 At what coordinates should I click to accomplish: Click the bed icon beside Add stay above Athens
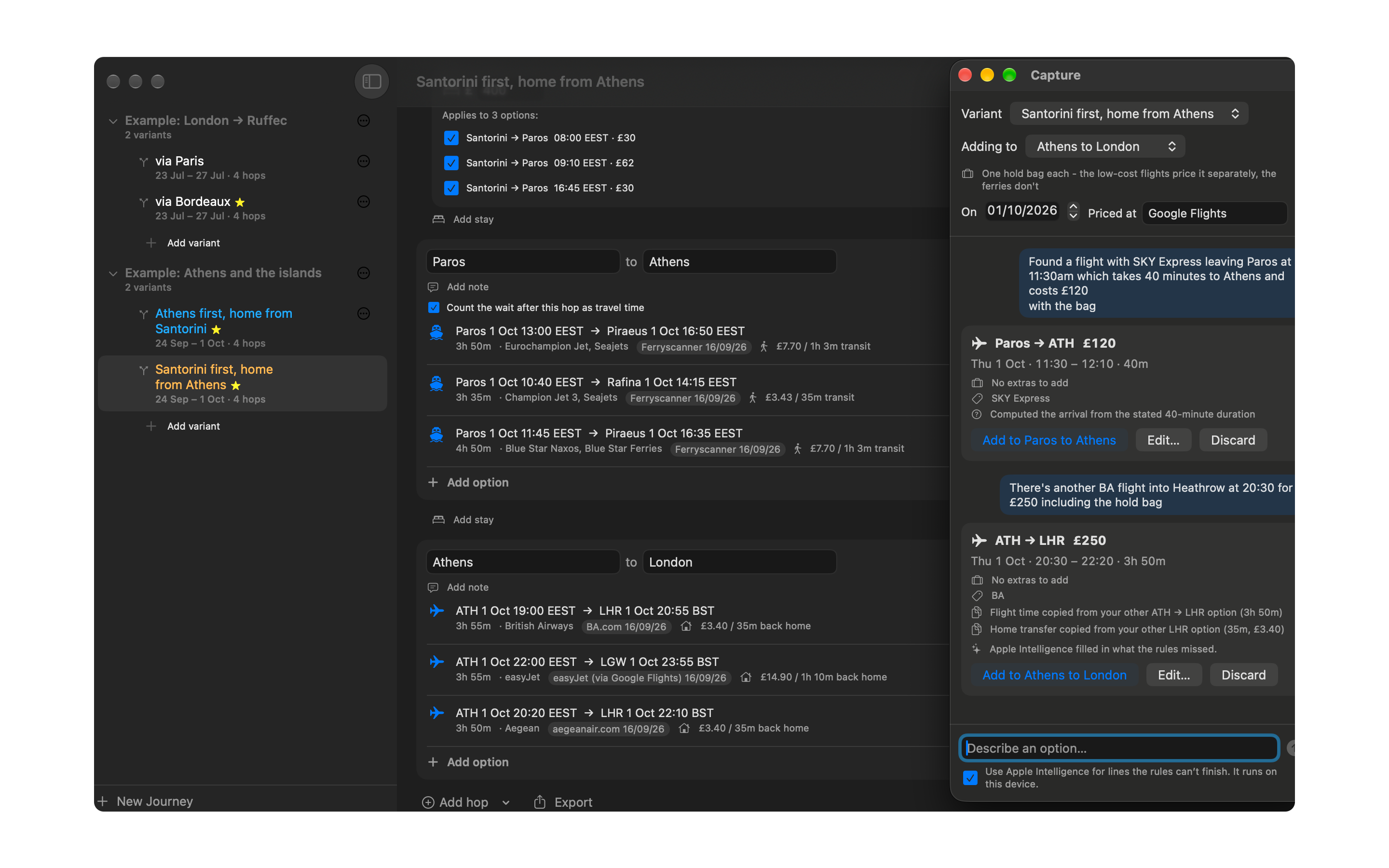[x=438, y=519]
